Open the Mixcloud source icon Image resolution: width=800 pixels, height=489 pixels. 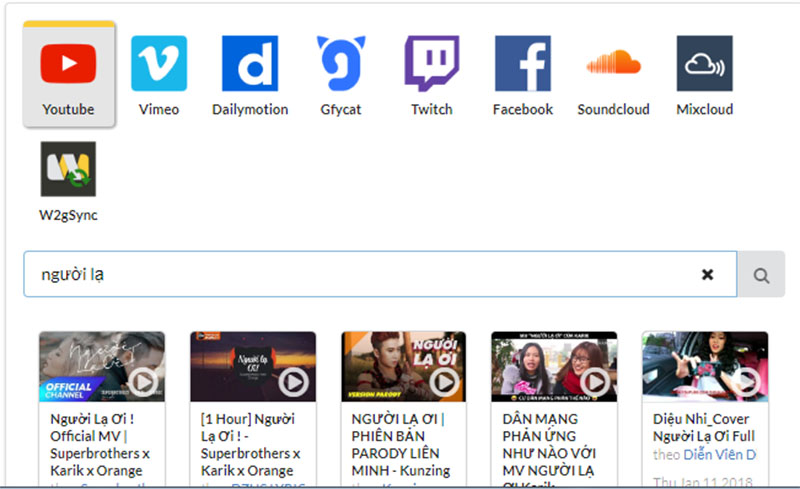click(705, 63)
